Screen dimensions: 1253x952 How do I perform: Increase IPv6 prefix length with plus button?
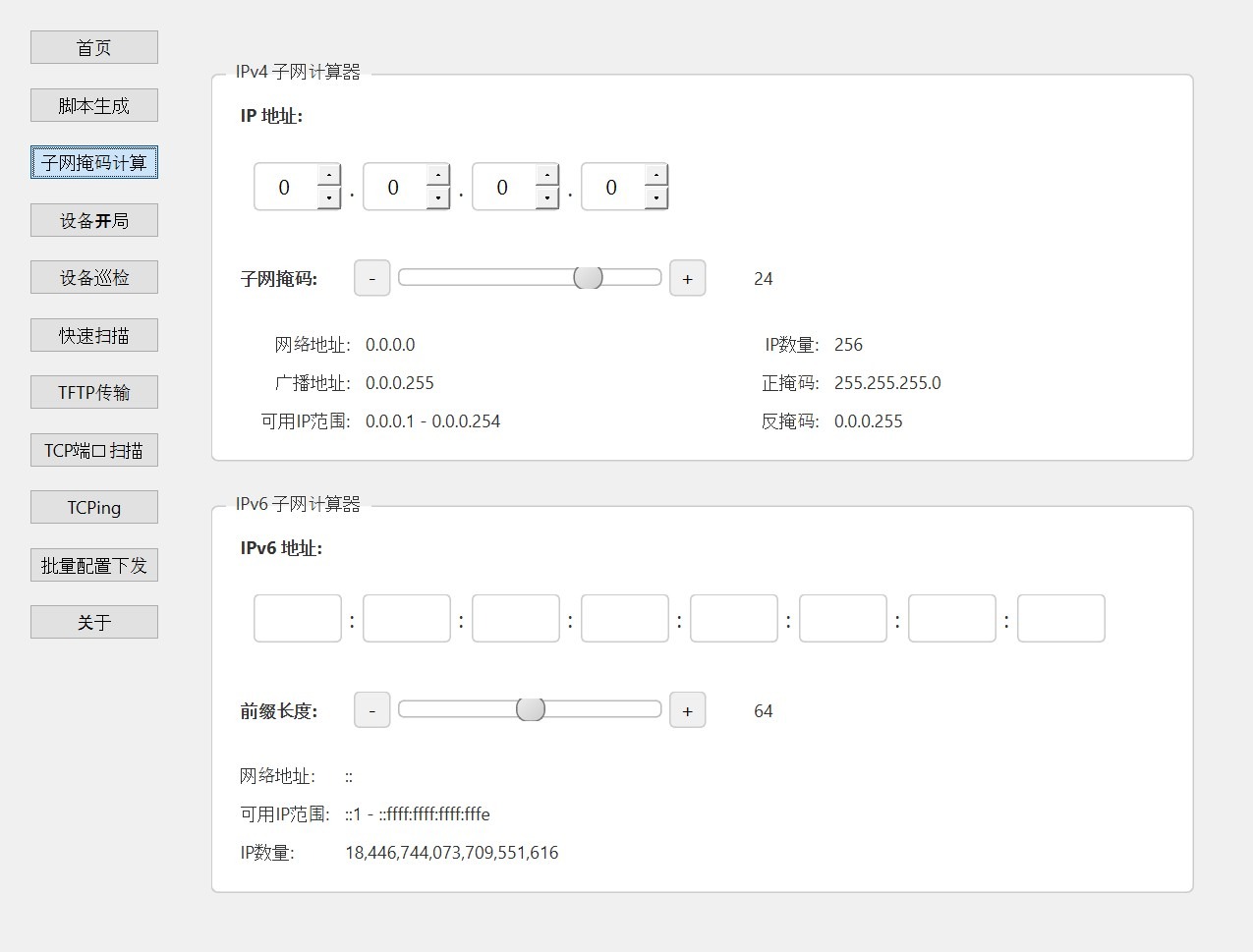(687, 711)
